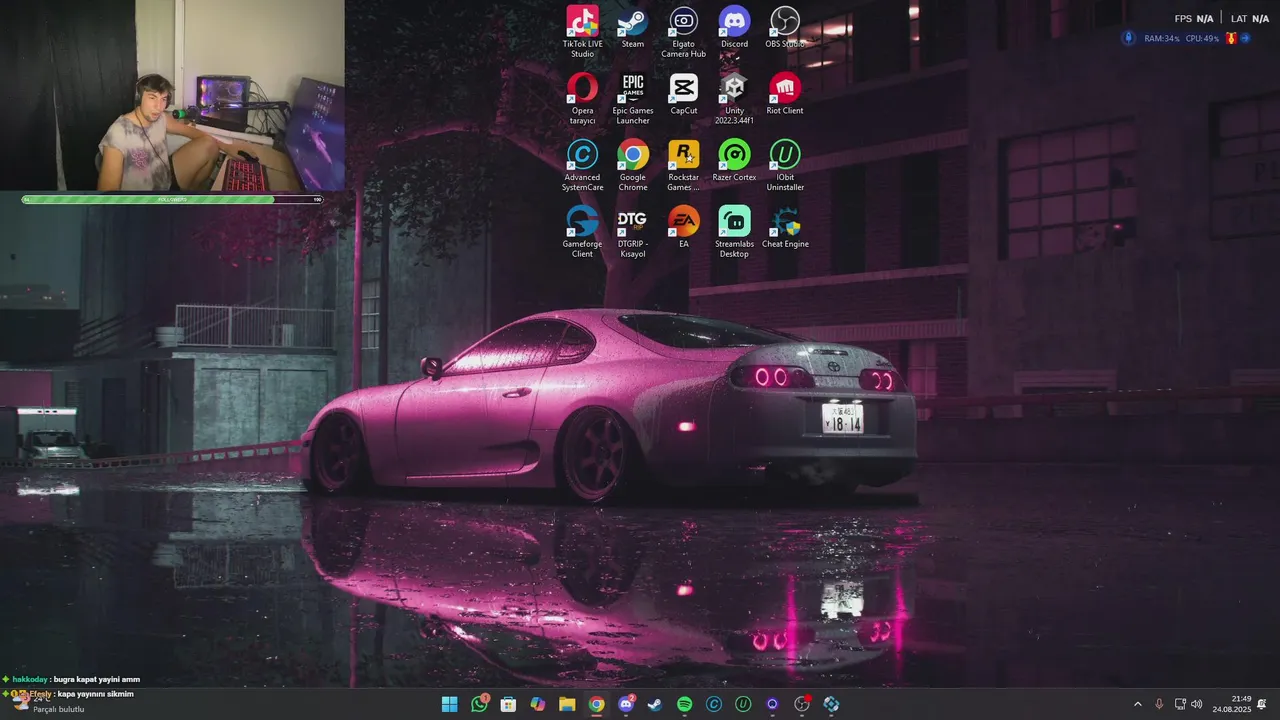Launch Steam from the desktop shortcut

pyautogui.click(x=633, y=27)
